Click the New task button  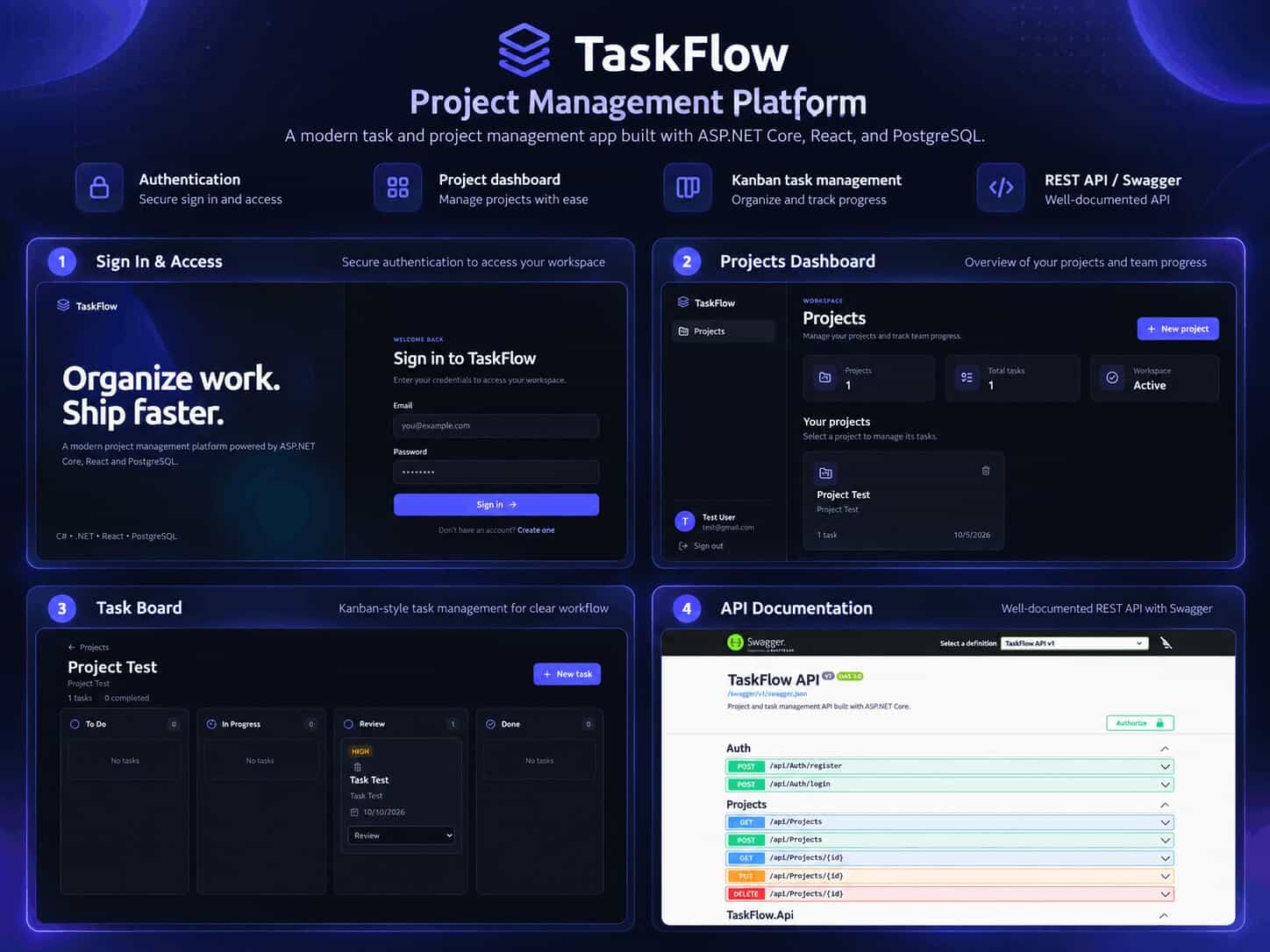[567, 674]
